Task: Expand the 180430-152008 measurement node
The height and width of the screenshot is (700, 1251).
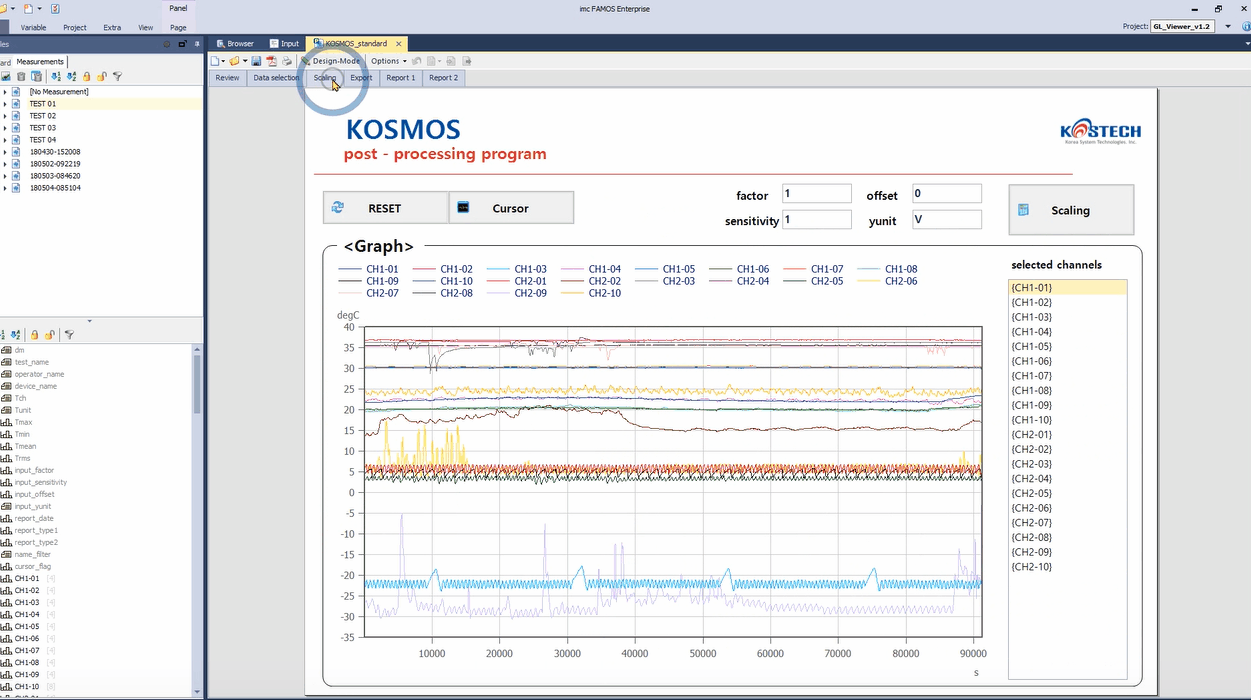Action: tap(5, 152)
